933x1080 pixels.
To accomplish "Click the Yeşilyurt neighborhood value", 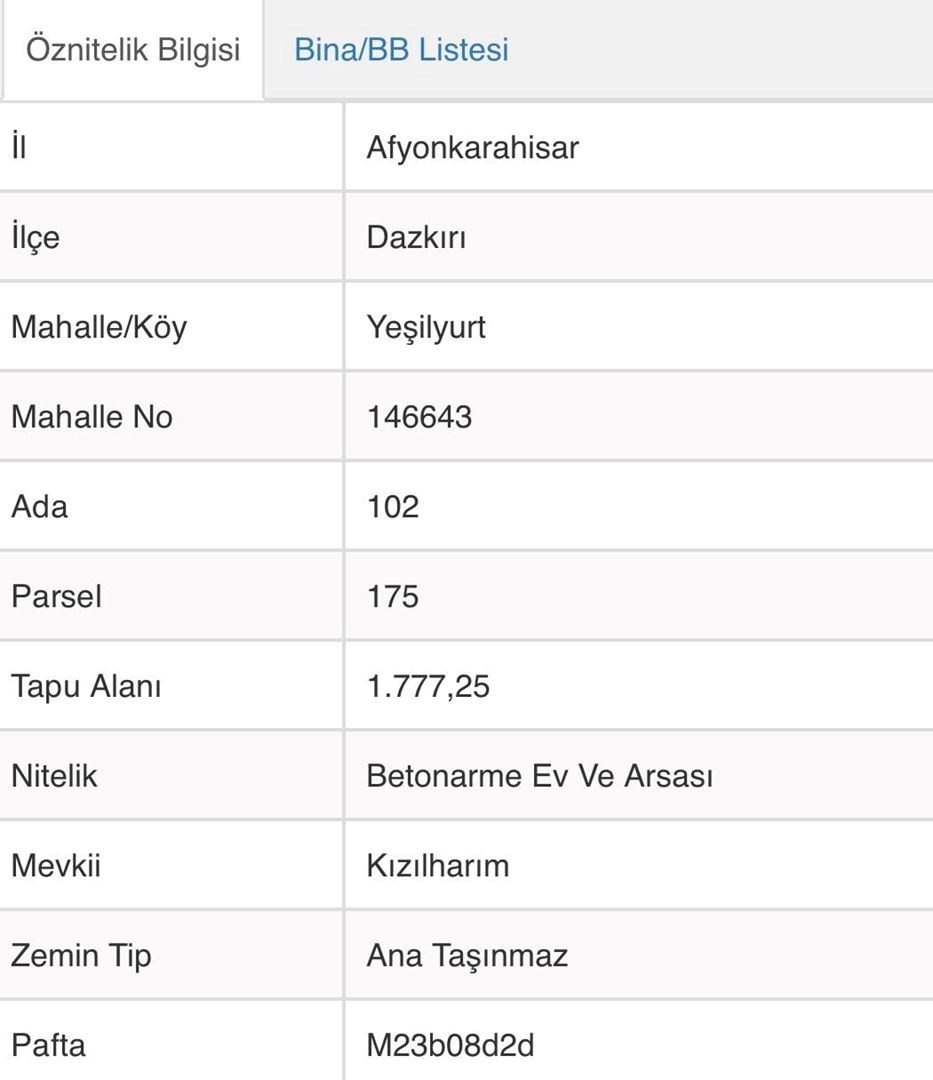I will pos(426,327).
